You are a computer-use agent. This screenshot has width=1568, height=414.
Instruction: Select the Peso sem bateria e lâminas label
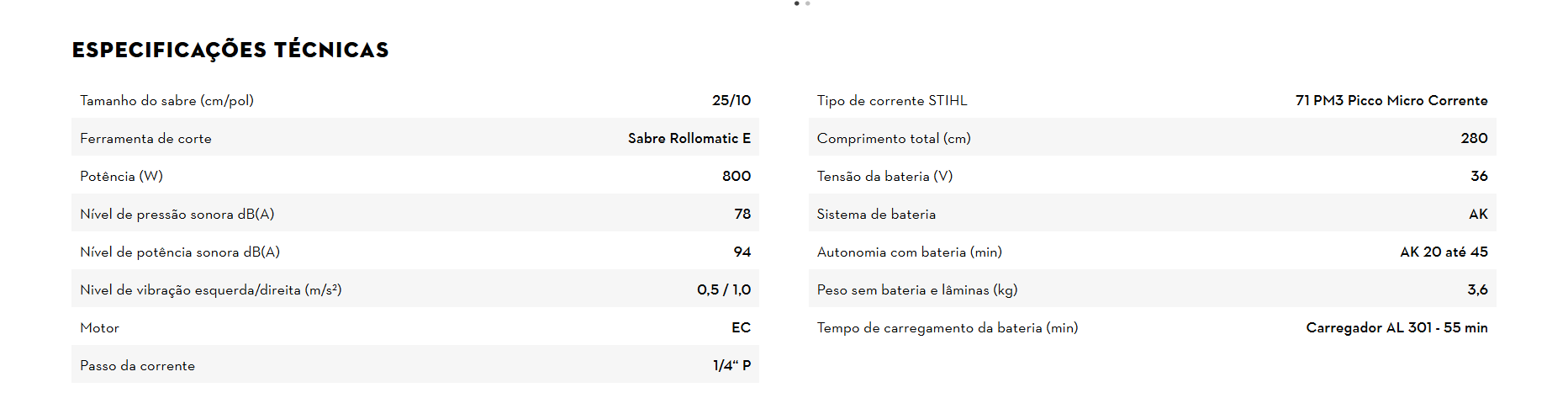coord(916,289)
